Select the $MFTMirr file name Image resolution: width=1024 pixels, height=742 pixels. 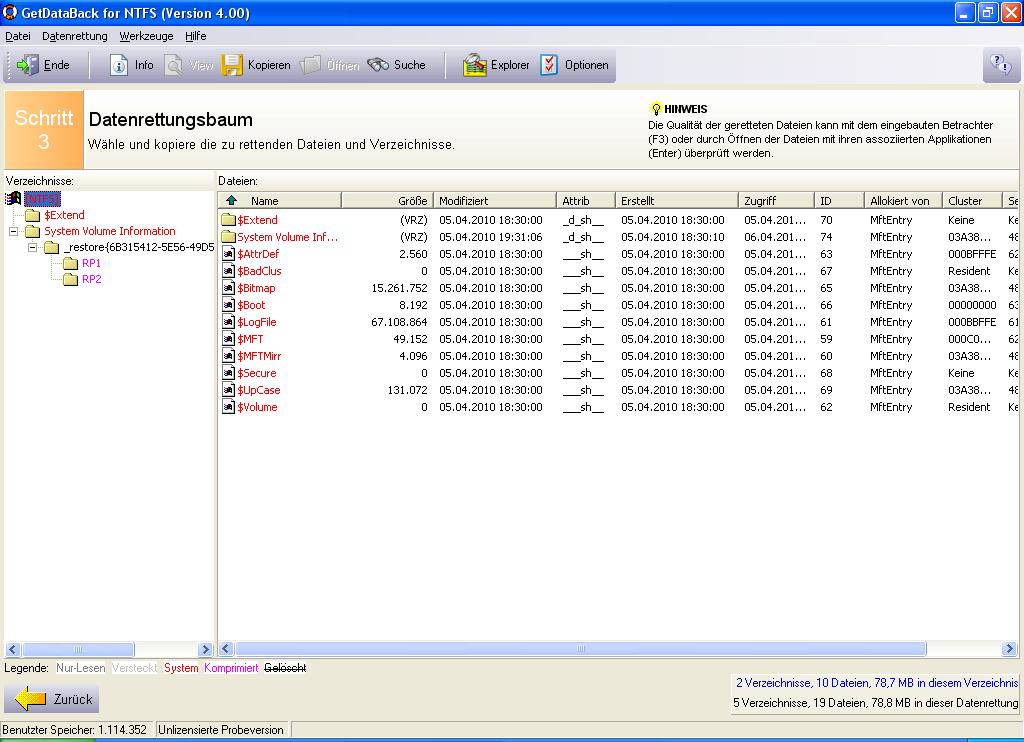[259, 356]
